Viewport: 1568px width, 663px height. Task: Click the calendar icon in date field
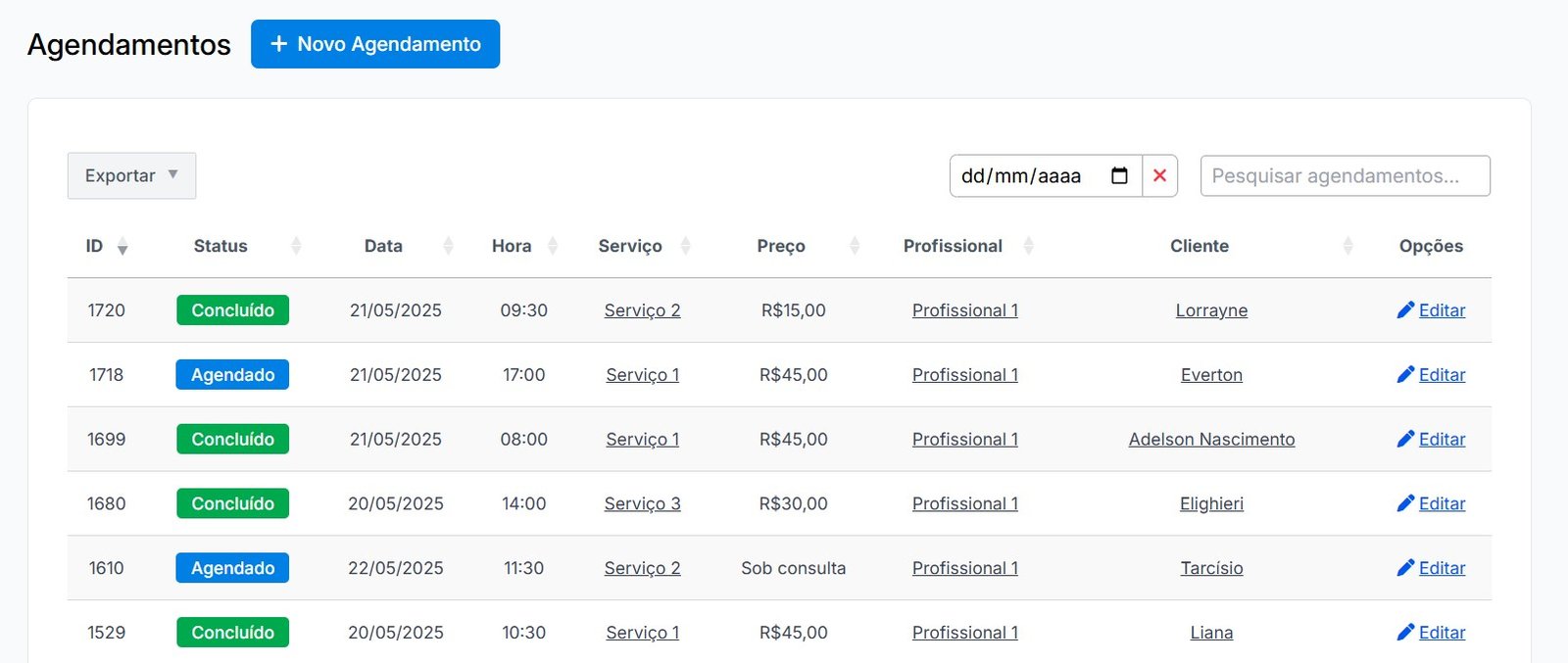1119,176
